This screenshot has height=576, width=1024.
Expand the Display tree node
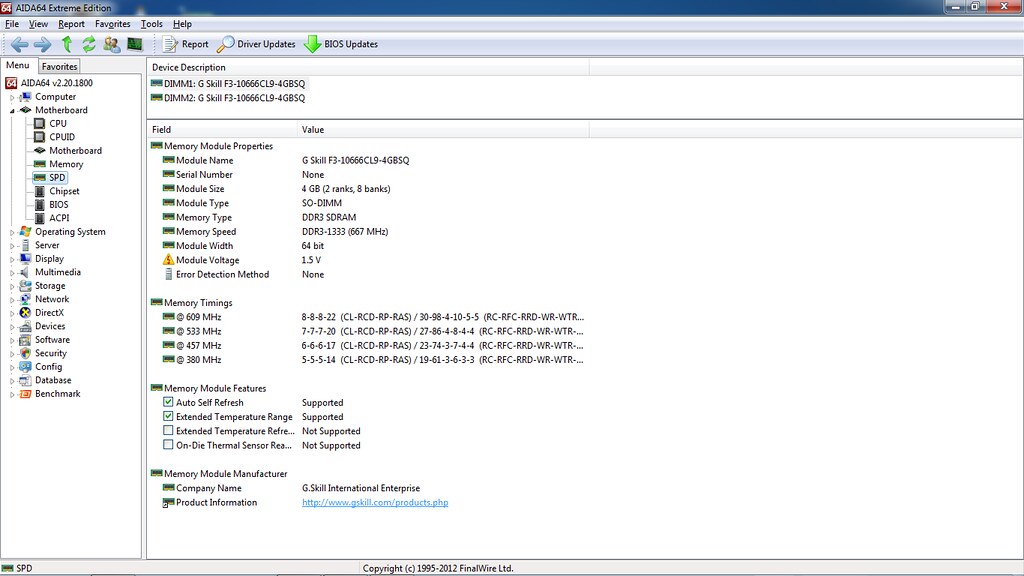click(12, 259)
